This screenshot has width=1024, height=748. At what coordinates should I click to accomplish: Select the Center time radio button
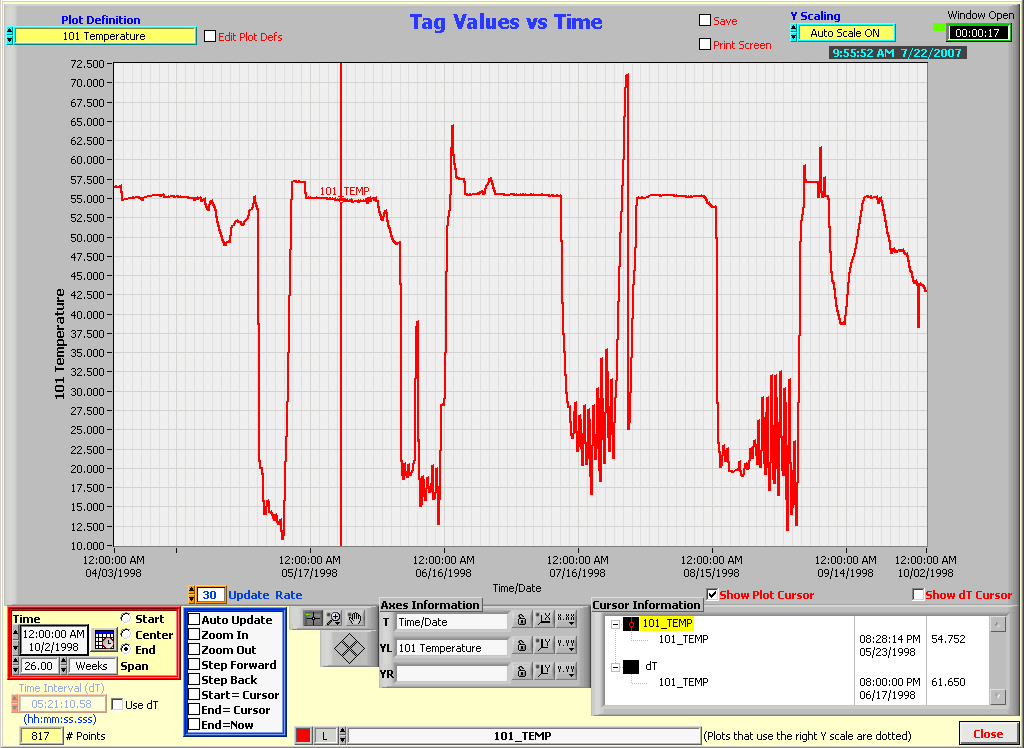[125, 634]
